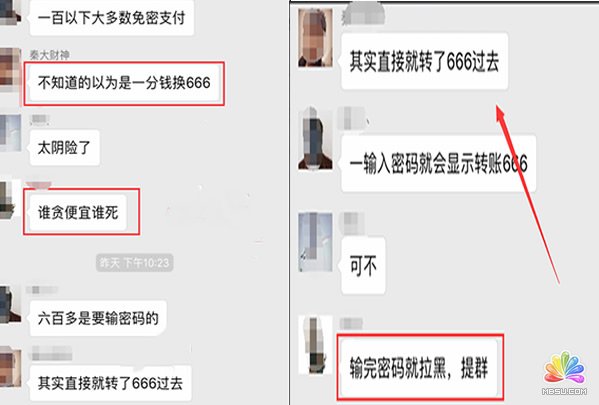Viewport: 599px width, 405px height.
Task: Select message 不知道的以为是一分钱换666
Action: [124, 83]
